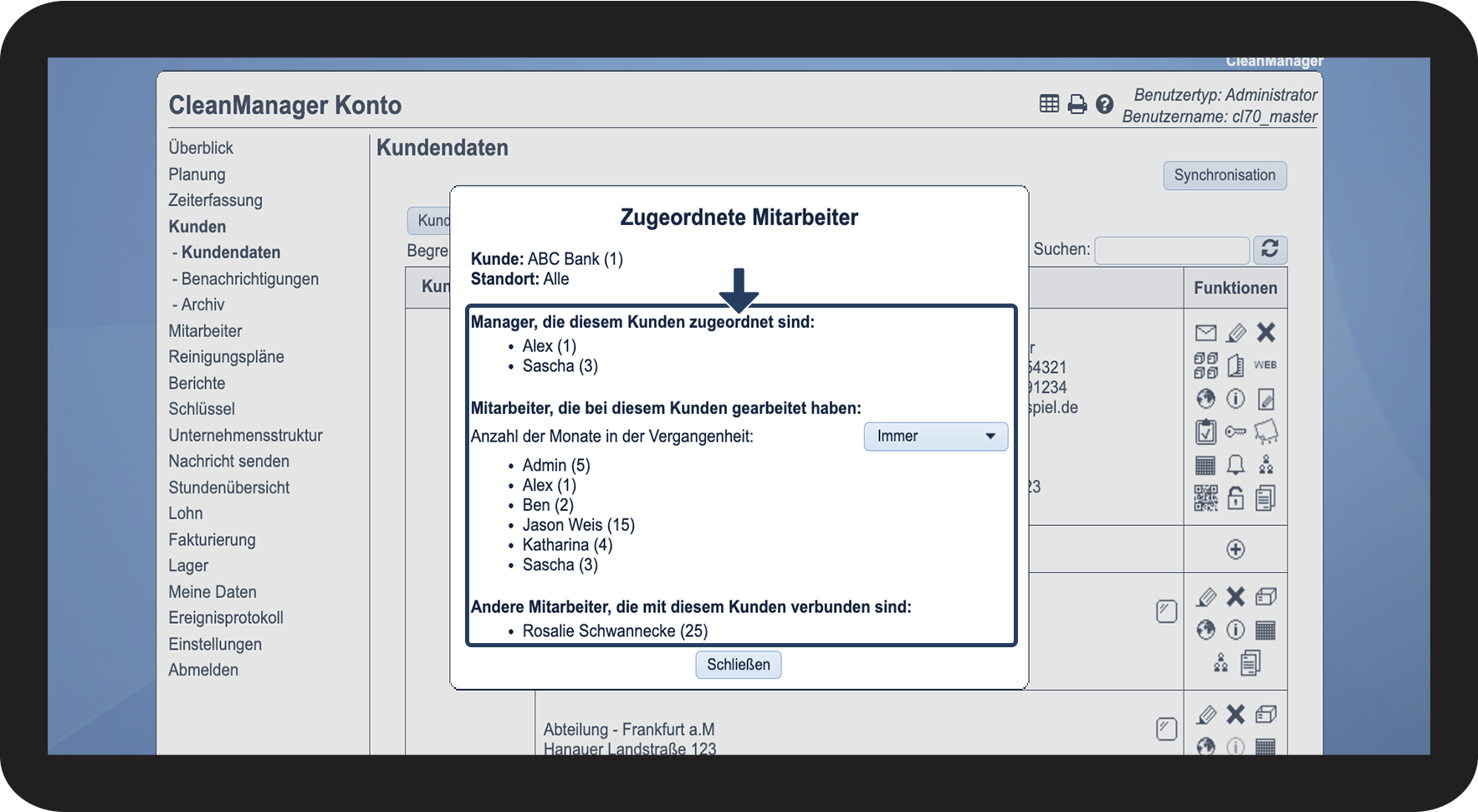Click the printer icon in header
Screen dimensions: 1478x812
(1077, 105)
